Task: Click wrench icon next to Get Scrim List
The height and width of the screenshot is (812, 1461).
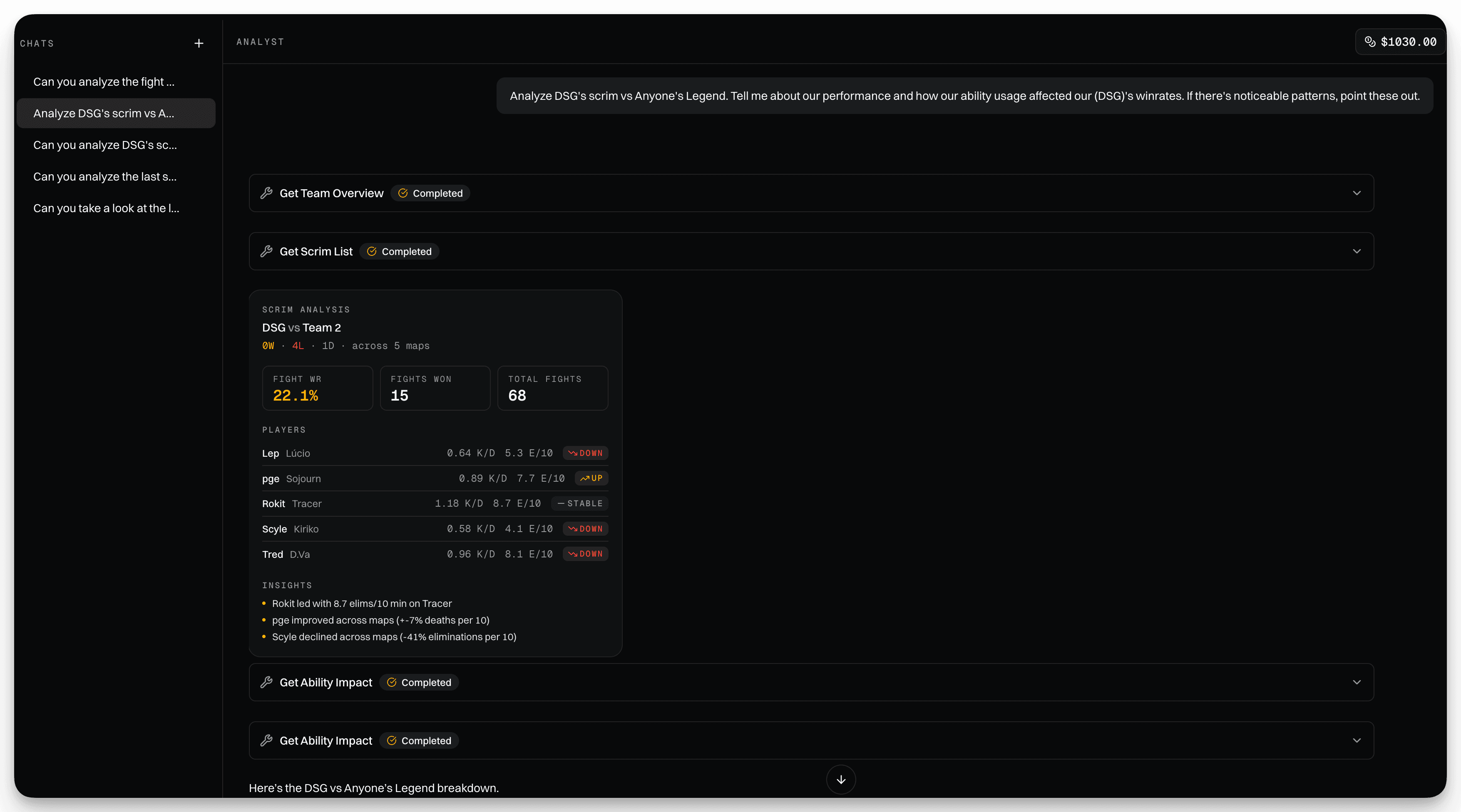Action: [x=266, y=251]
